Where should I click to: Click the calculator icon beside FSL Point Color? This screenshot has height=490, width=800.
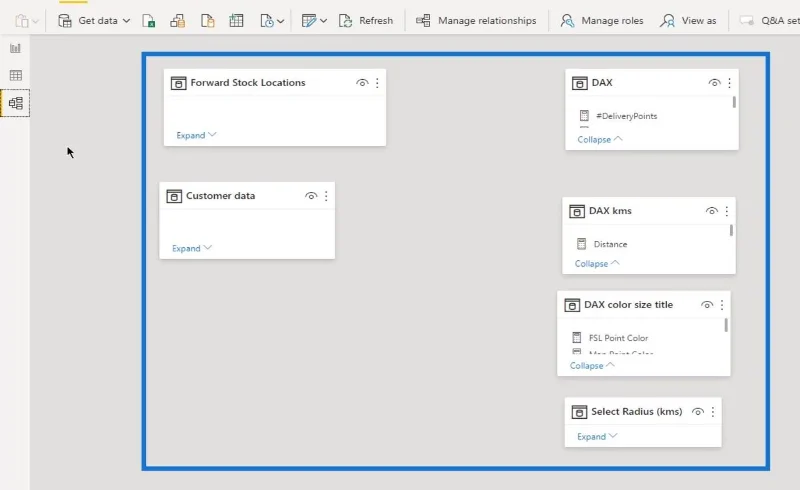click(577, 337)
